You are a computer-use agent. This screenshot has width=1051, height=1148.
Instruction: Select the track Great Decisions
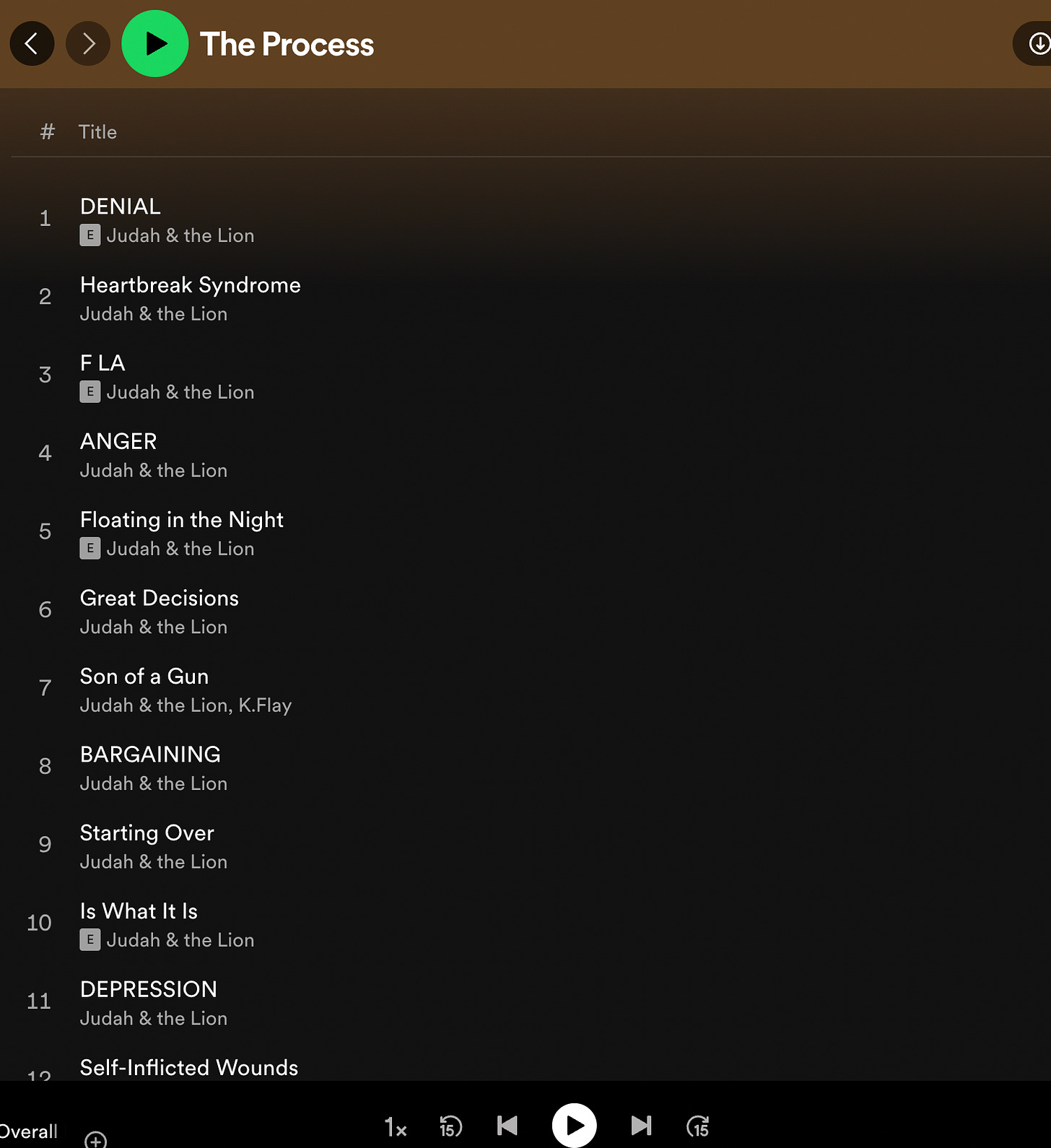160,598
